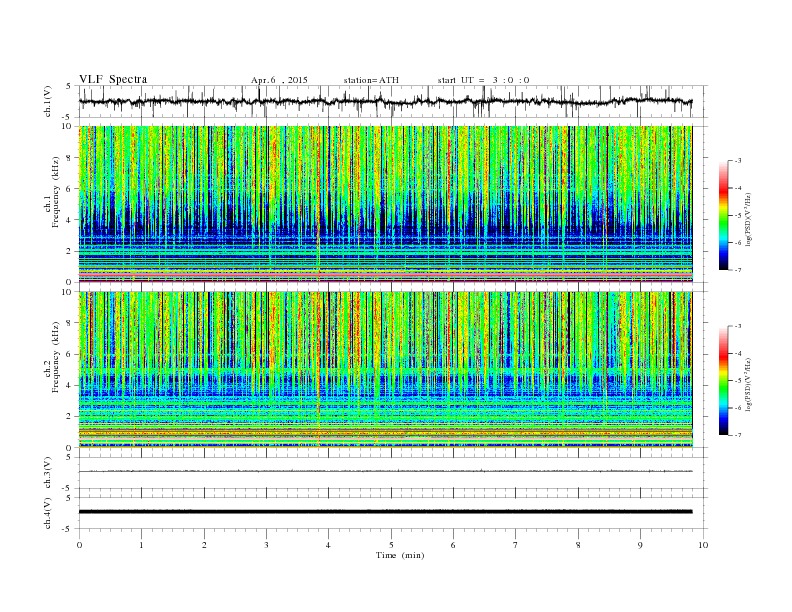Click the '0' tick on the time axis
The width and height of the screenshot is (792, 612).
tap(79, 545)
